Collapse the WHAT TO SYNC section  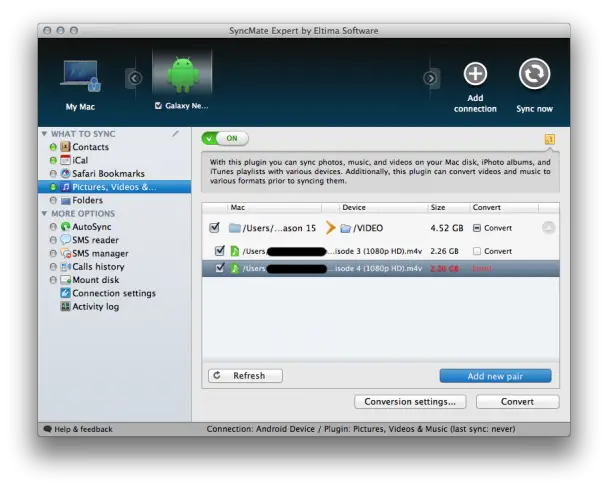44,134
